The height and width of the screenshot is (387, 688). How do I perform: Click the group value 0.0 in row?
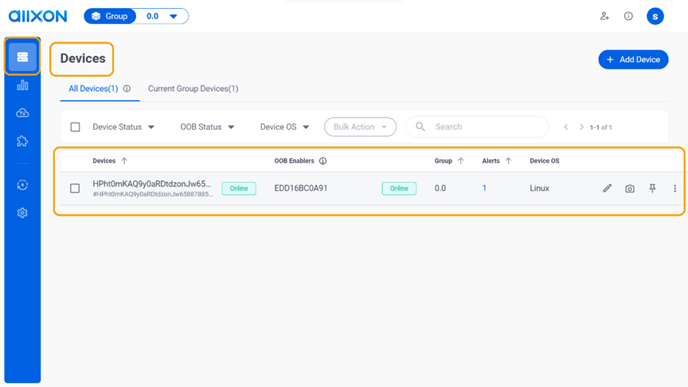pyautogui.click(x=440, y=188)
